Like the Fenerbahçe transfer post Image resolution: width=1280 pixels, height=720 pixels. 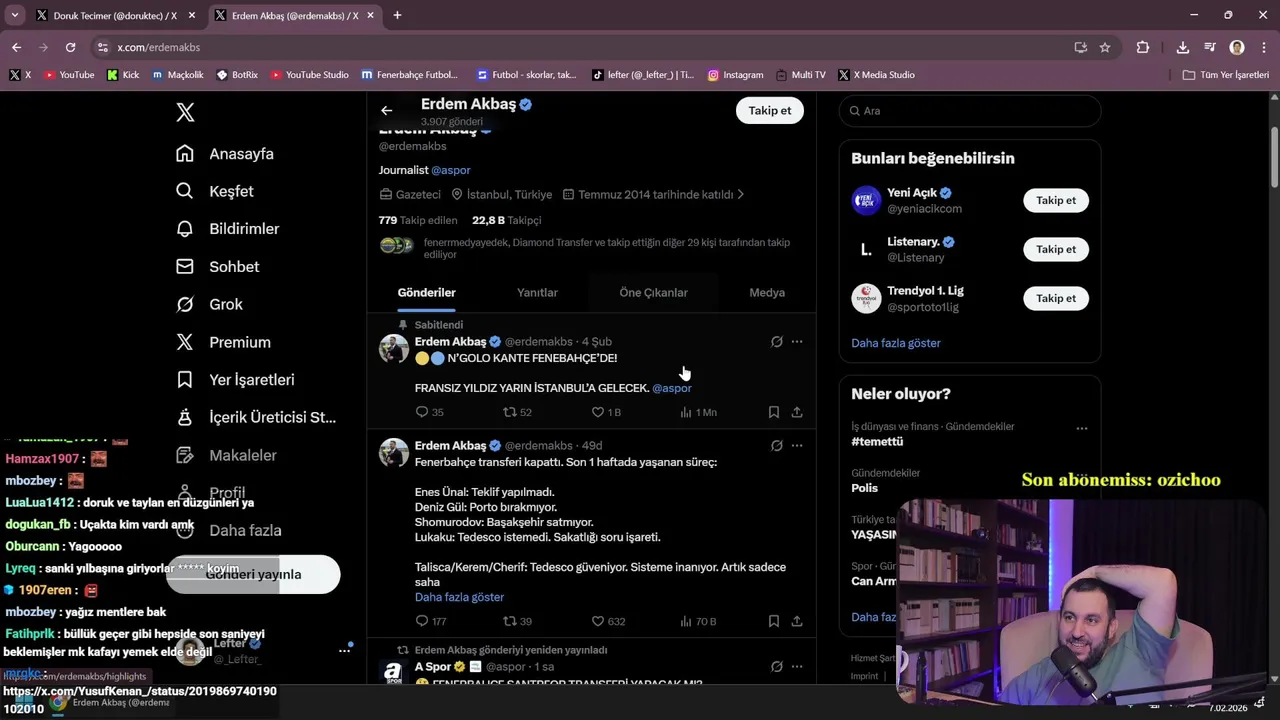(x=608, y=621)
